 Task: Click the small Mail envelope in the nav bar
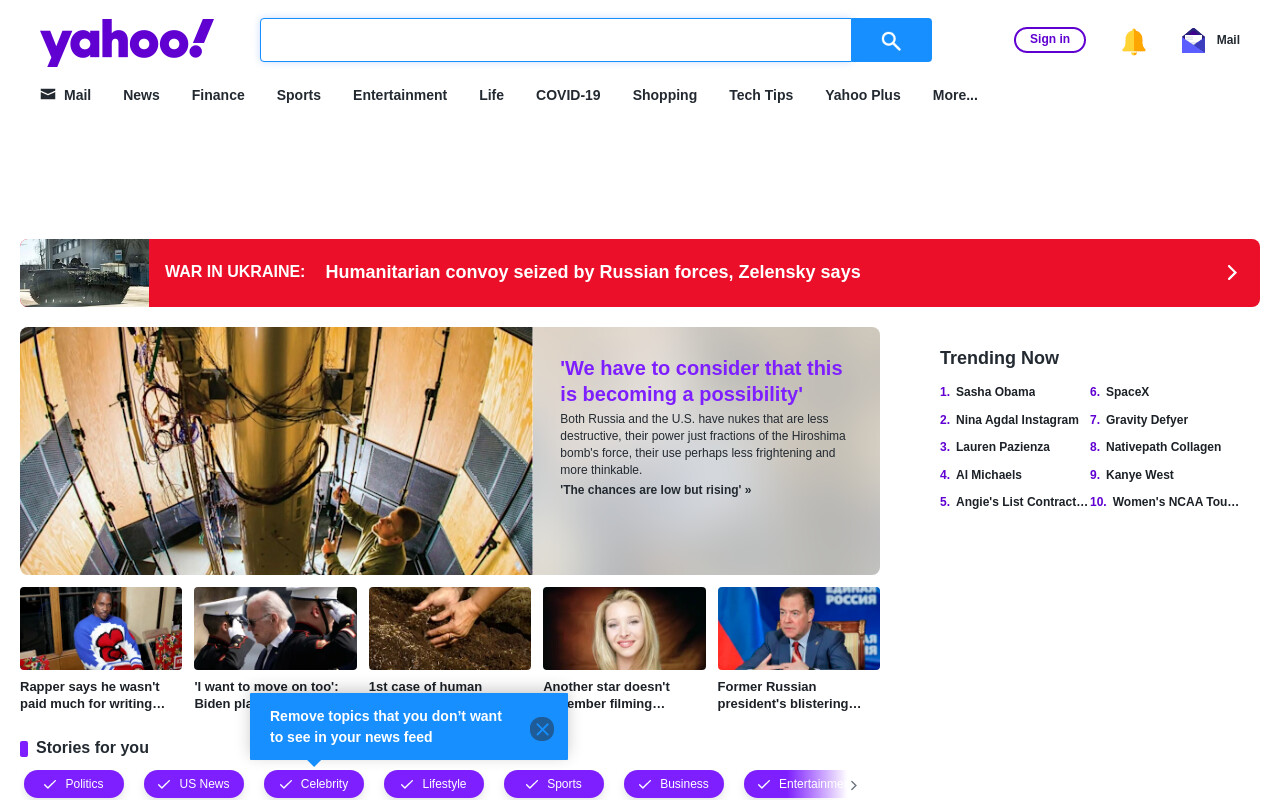tap(48, 94)
